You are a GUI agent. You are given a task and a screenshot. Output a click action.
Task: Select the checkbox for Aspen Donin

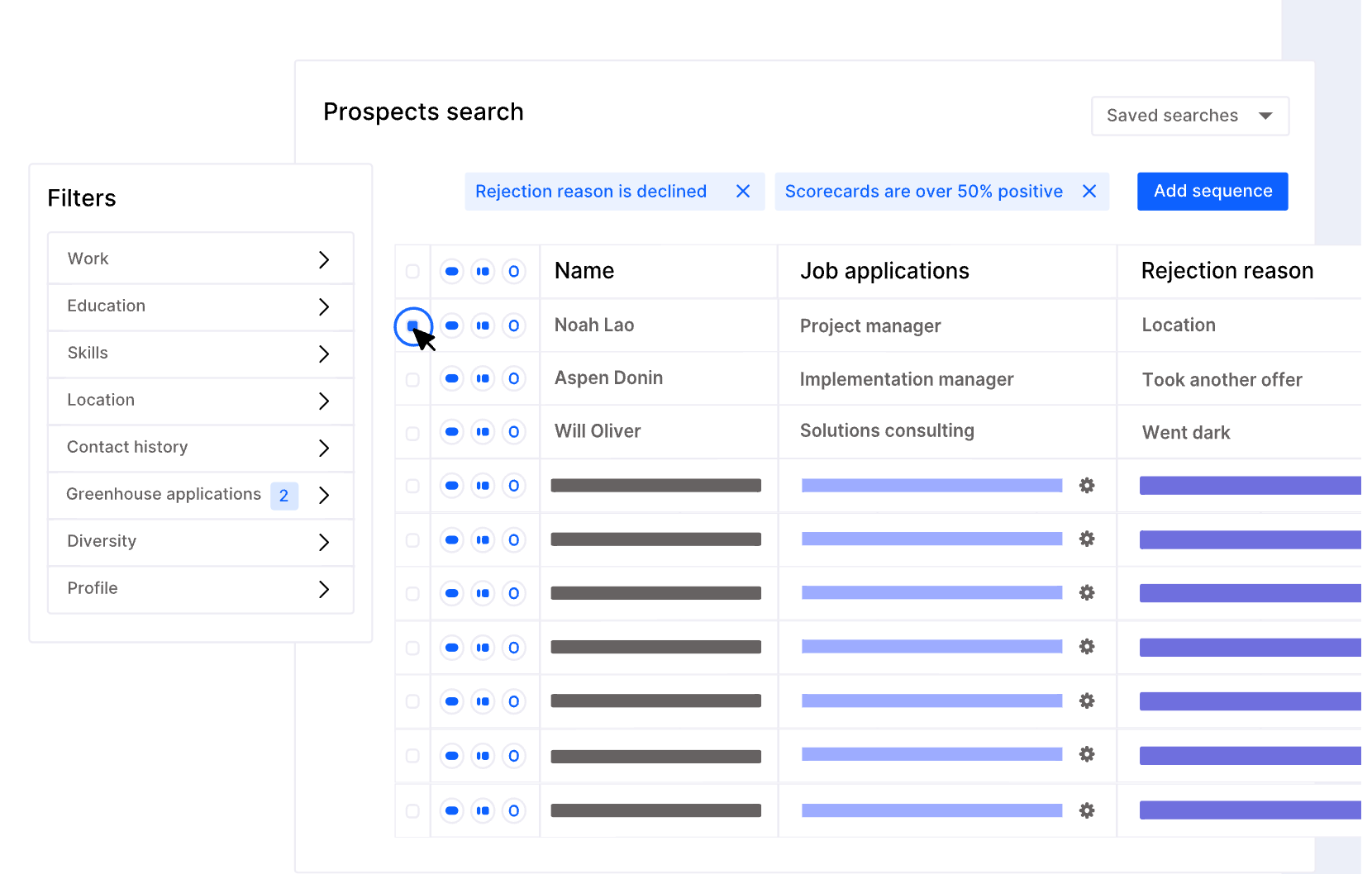(x=412, y=380)
